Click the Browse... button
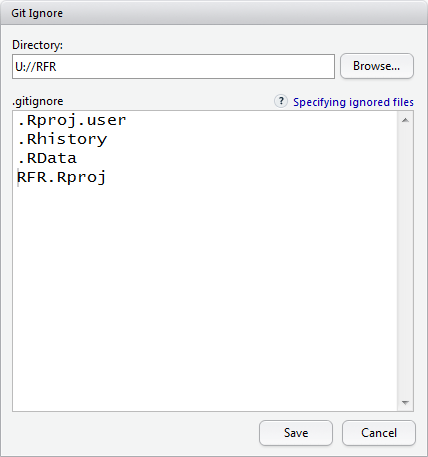 (377, 66)
